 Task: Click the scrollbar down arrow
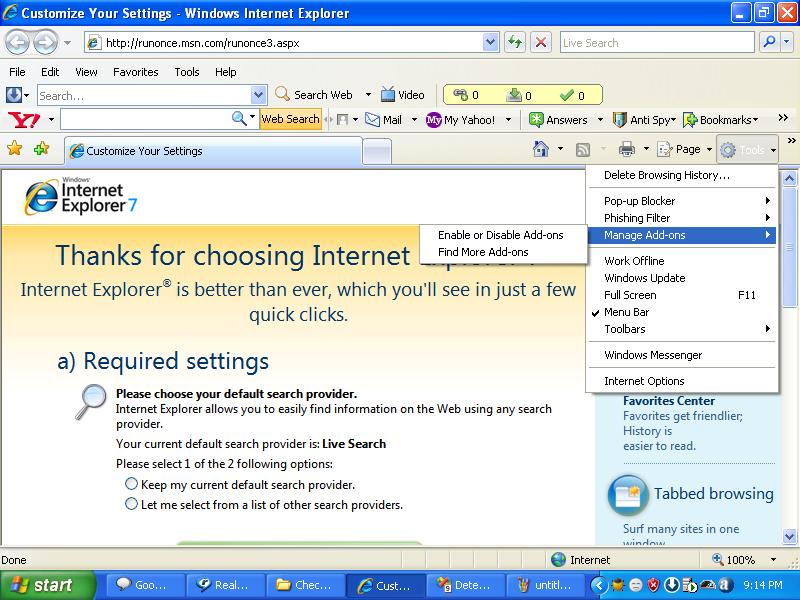point(789,536)
